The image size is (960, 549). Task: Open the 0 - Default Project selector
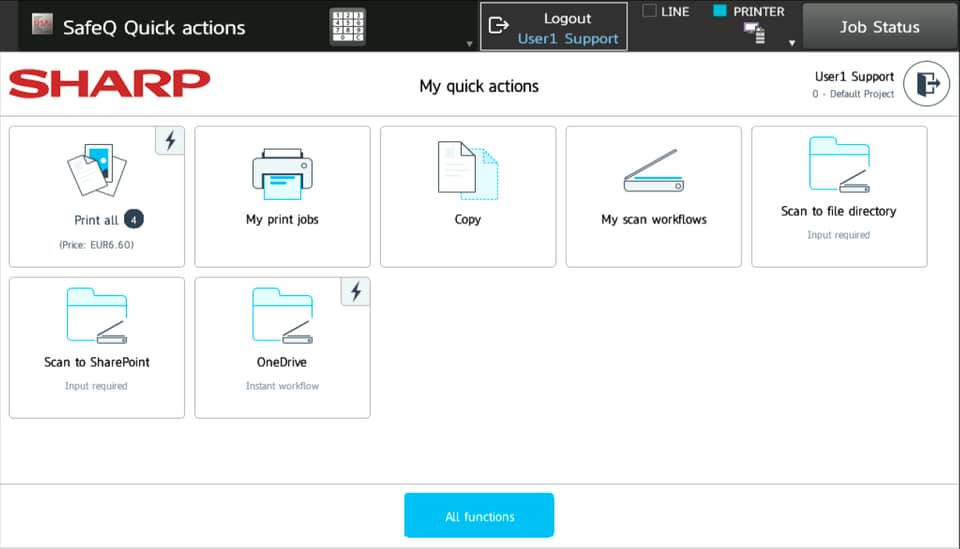tap(853, 94)
